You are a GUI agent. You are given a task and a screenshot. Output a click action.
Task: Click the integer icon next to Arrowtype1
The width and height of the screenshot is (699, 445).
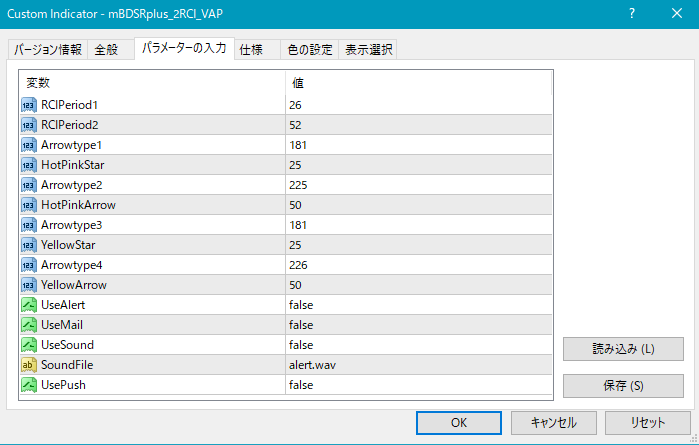pyautogui.click(x=28, y=145)
